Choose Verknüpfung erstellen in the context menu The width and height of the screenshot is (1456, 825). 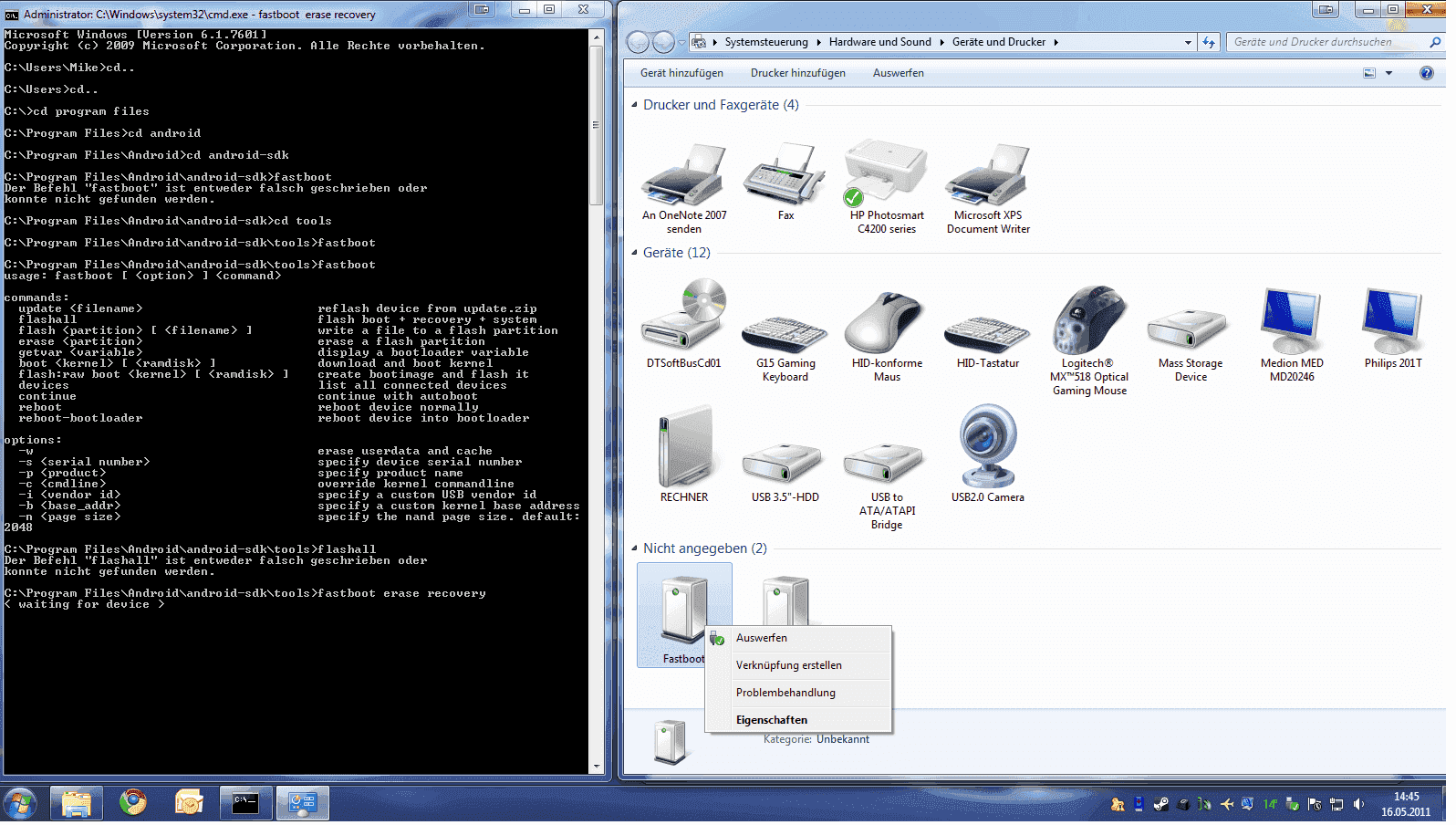[798, 665]
